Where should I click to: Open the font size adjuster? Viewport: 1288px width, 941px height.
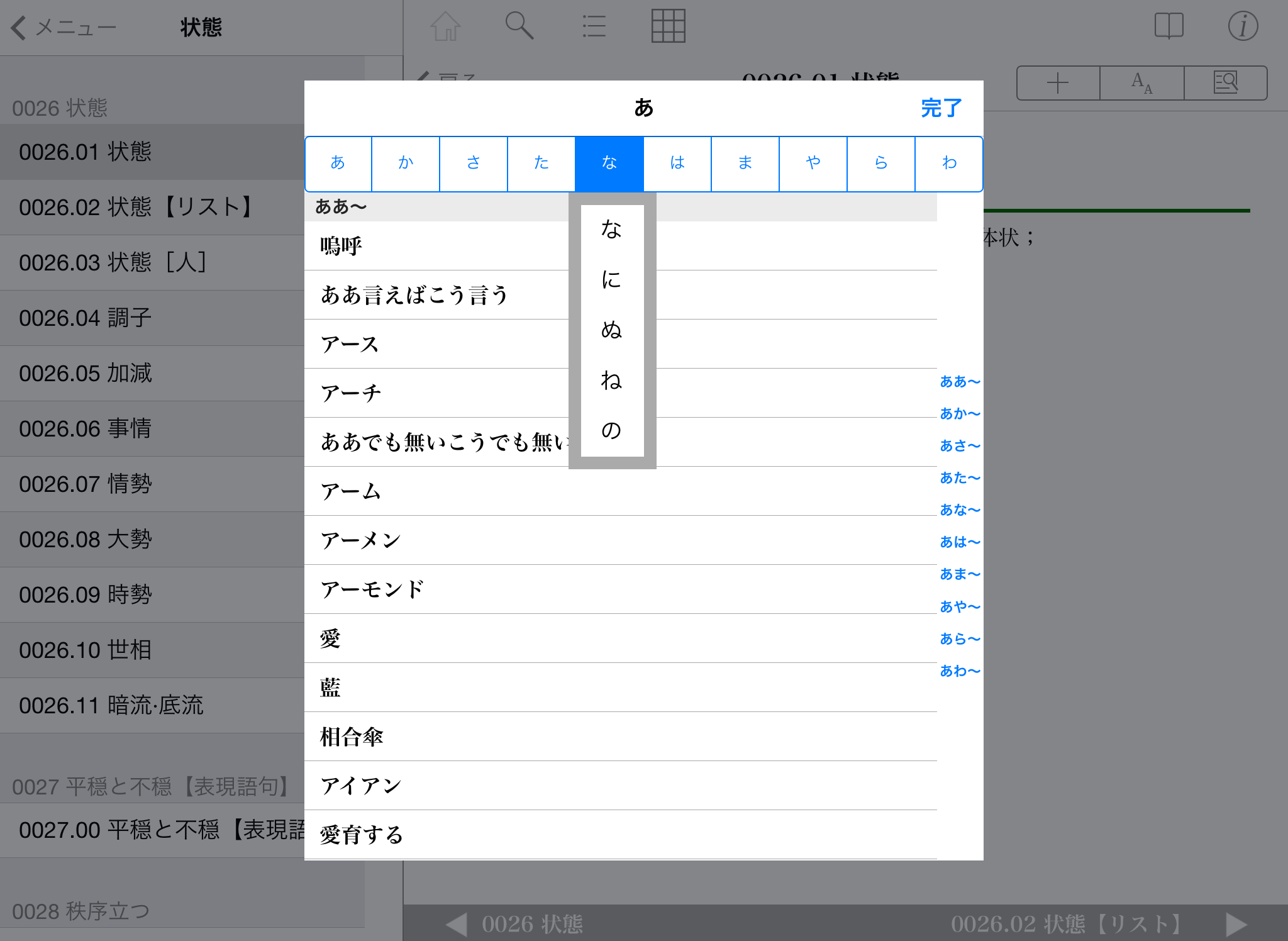point(1141,83)
